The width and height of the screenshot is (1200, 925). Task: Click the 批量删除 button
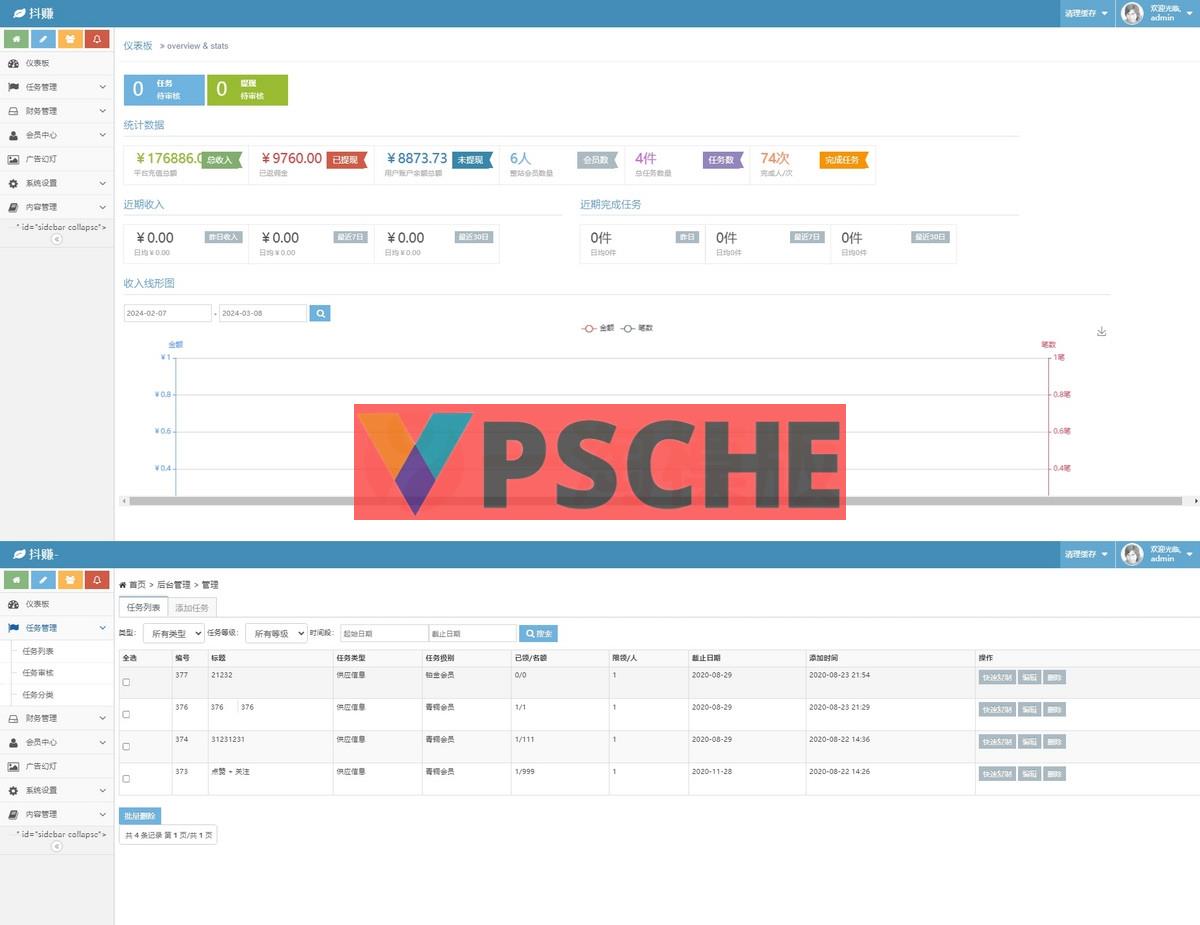pos(139,816)
